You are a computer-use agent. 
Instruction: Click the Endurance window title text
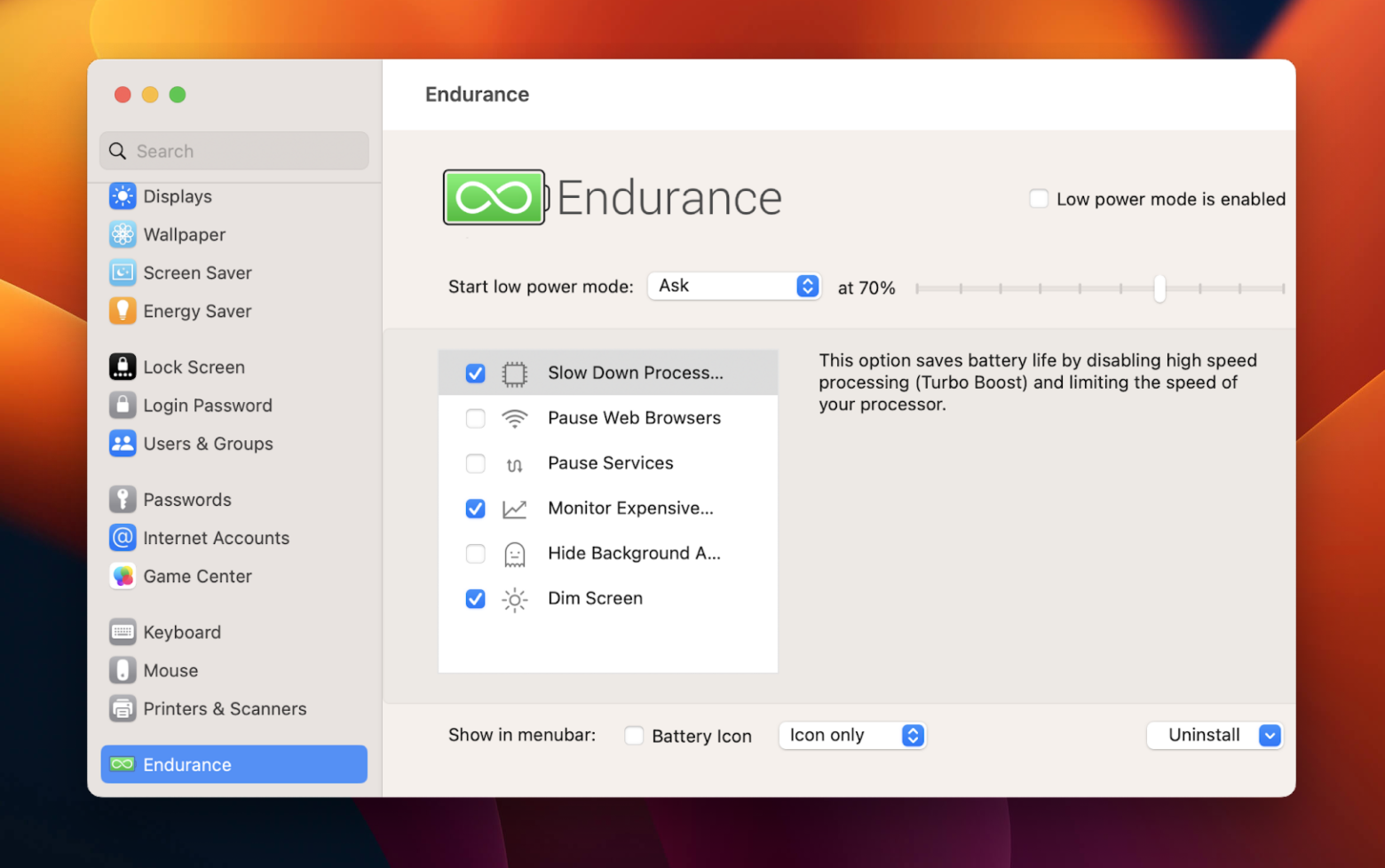click(477, 94)
